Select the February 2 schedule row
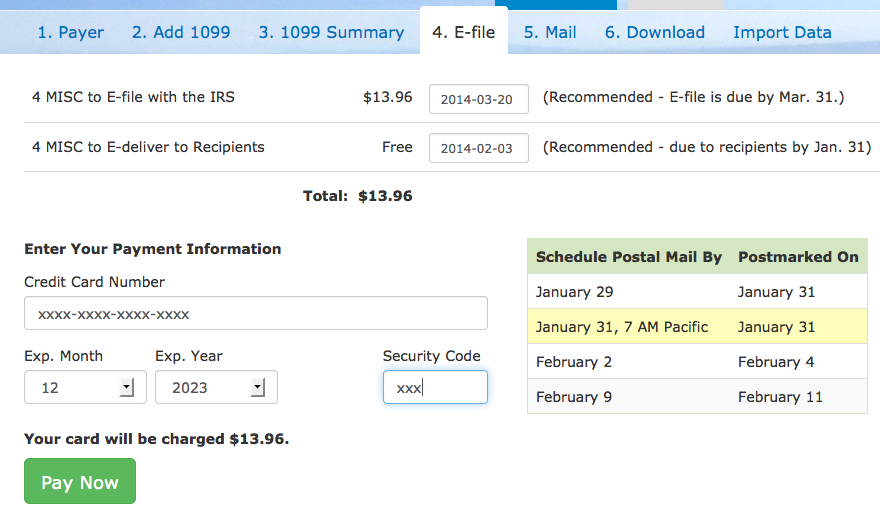Screen dimensions: 880x520 pos(697,362)
